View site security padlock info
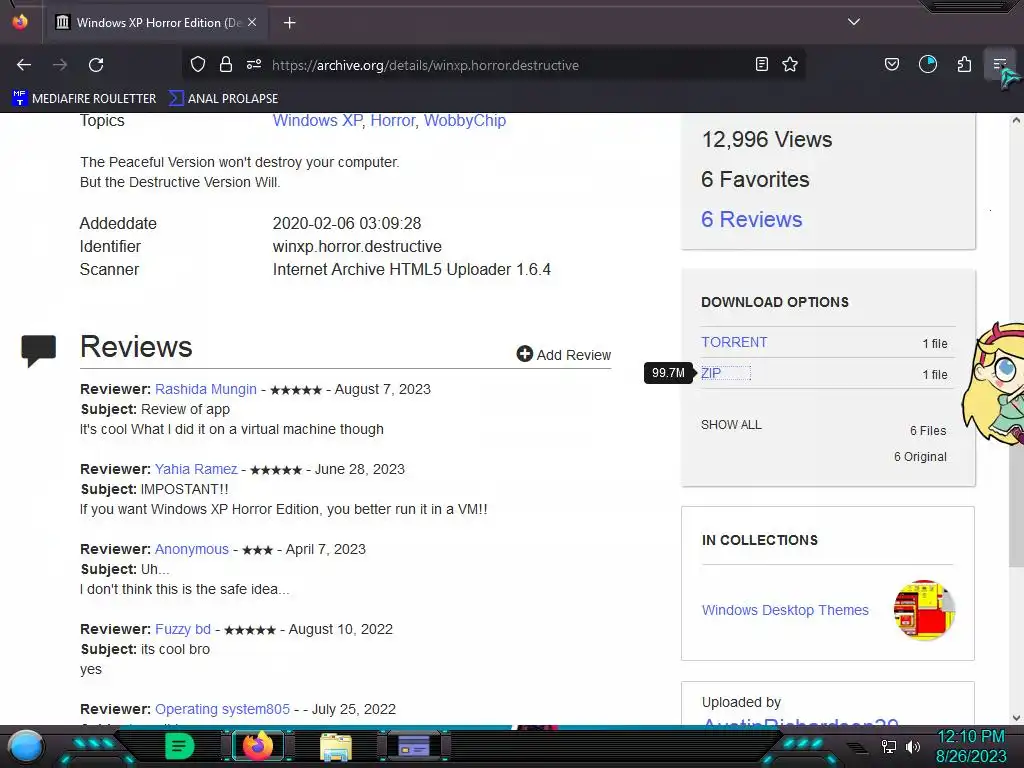Screen dimensions: 1024x768 coord(226,64)
